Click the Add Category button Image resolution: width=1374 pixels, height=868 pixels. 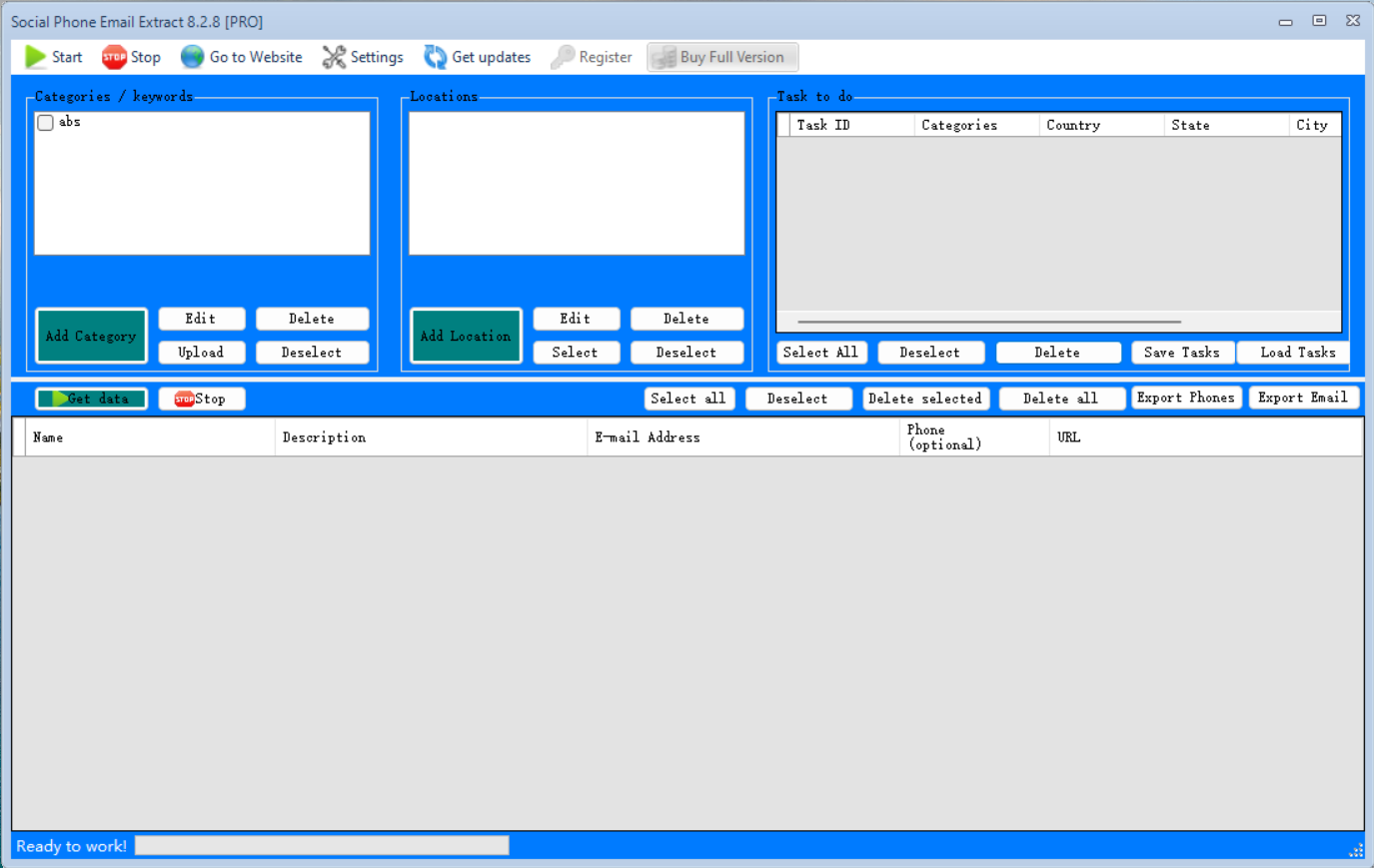(x=91, y=336)
